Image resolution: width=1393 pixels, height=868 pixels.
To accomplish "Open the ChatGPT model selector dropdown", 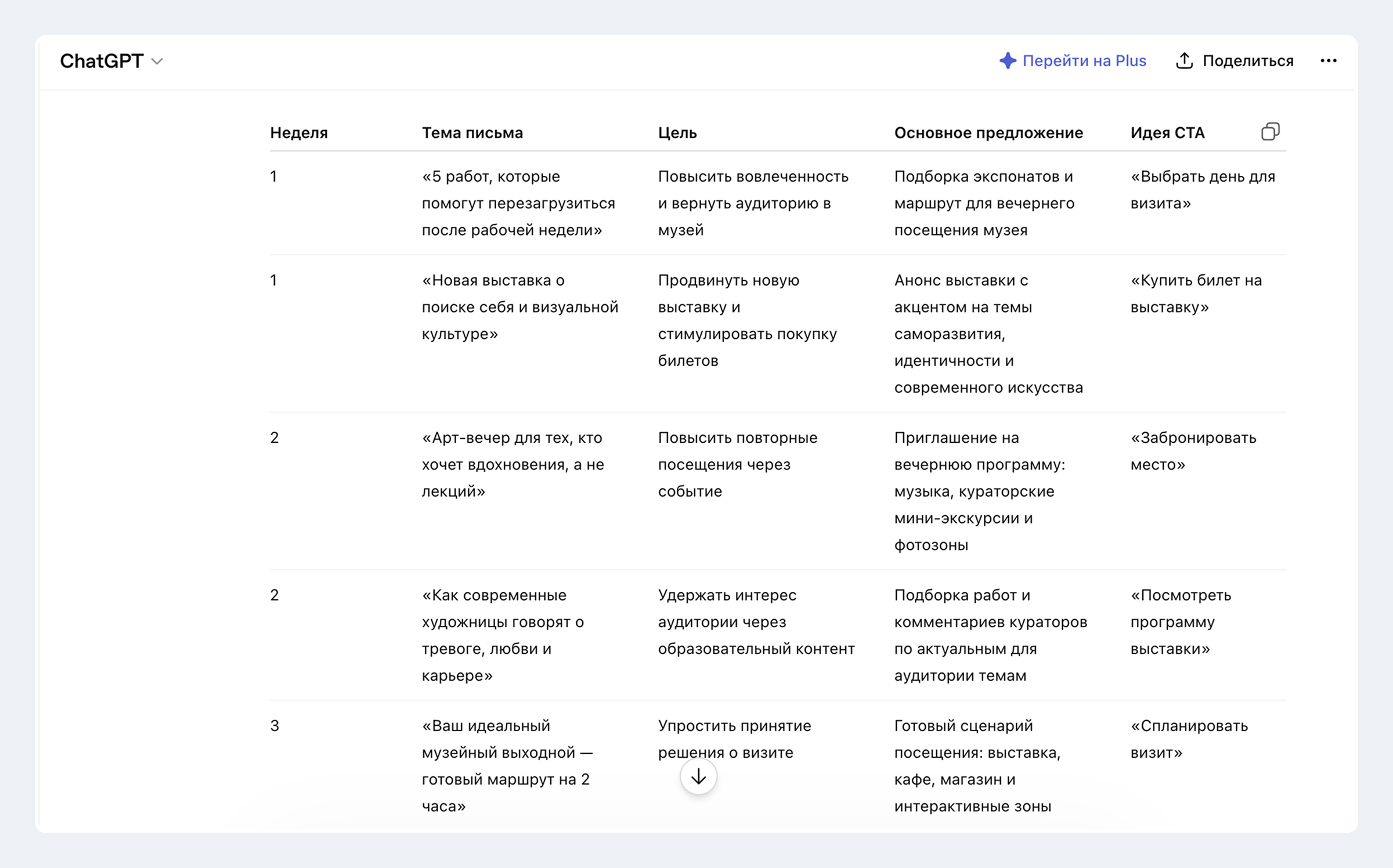I will click(x=111, y=61).
